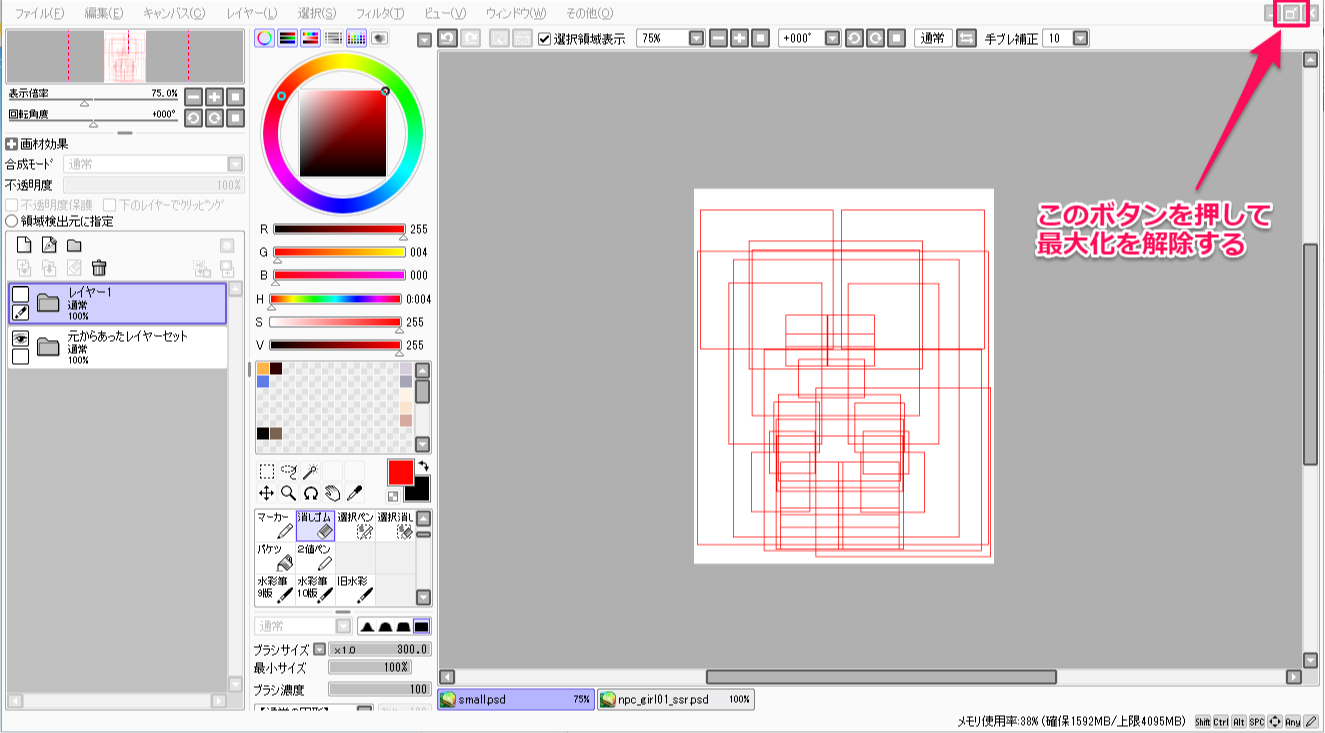
Task: Select the magic wand tool
Action: coord(311,471)
